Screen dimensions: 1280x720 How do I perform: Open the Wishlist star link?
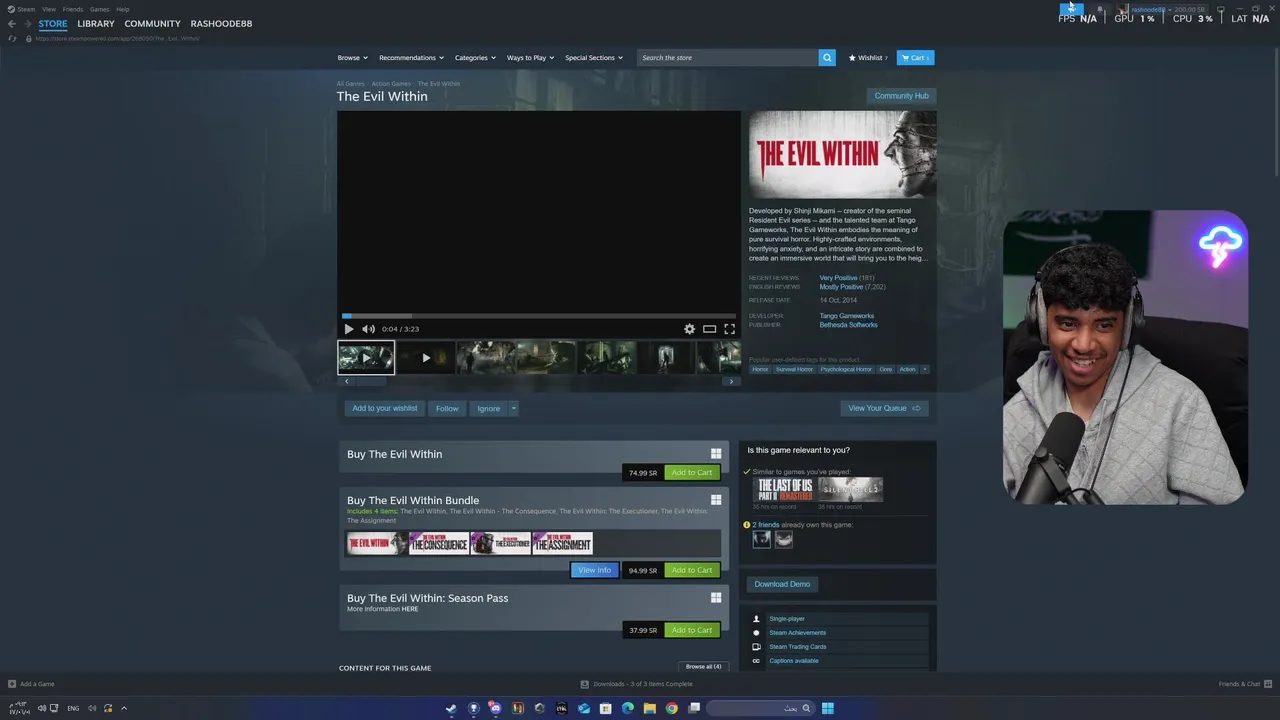coord(868,58)
